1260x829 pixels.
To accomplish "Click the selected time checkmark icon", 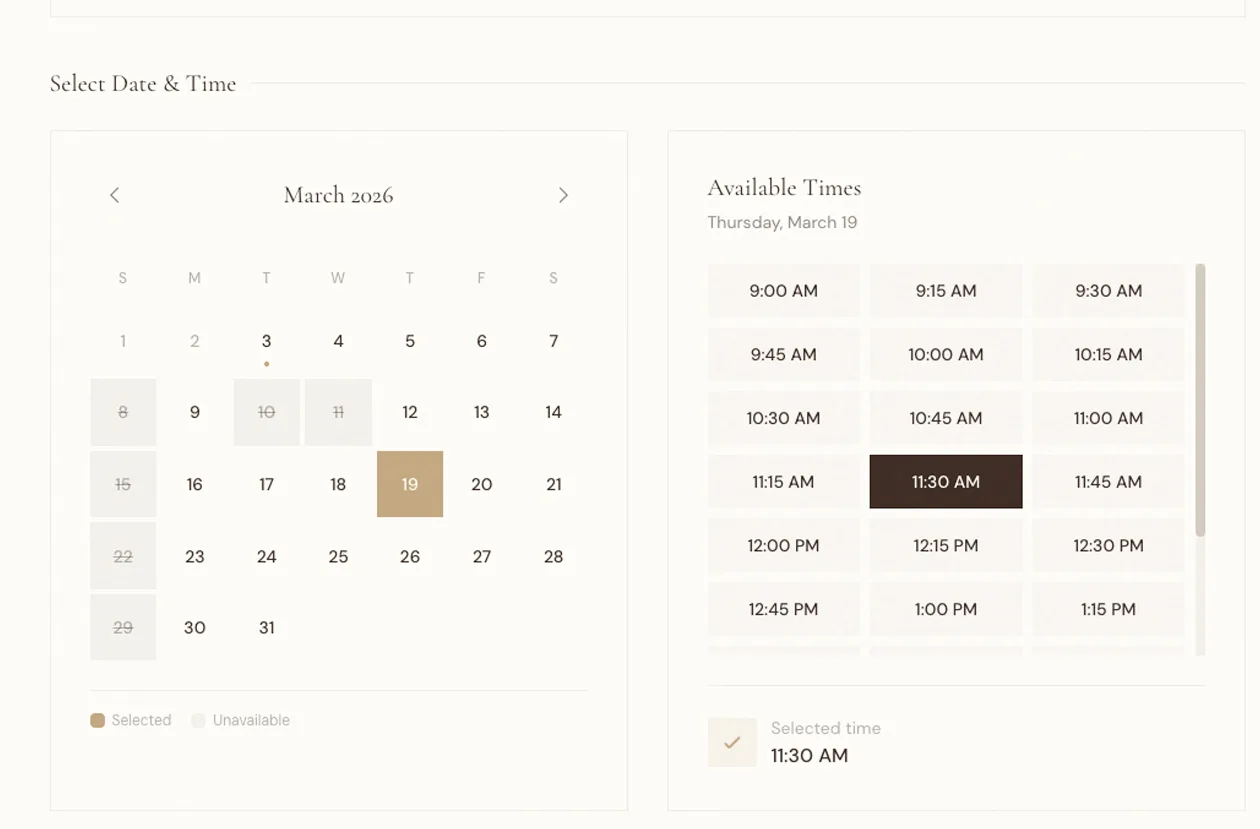I will coord(732,742).
